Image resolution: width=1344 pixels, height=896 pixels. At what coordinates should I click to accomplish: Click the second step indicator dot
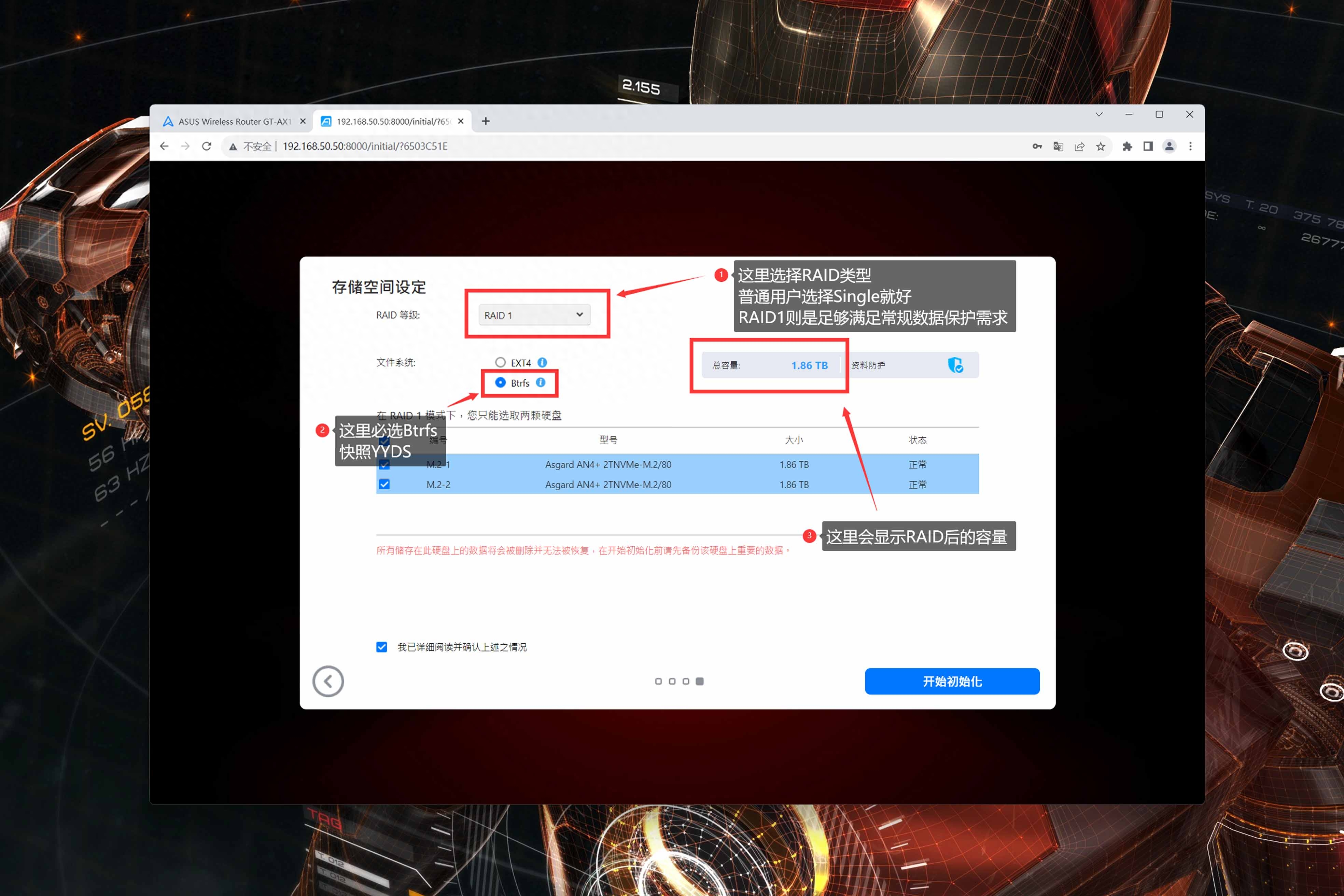672,681
